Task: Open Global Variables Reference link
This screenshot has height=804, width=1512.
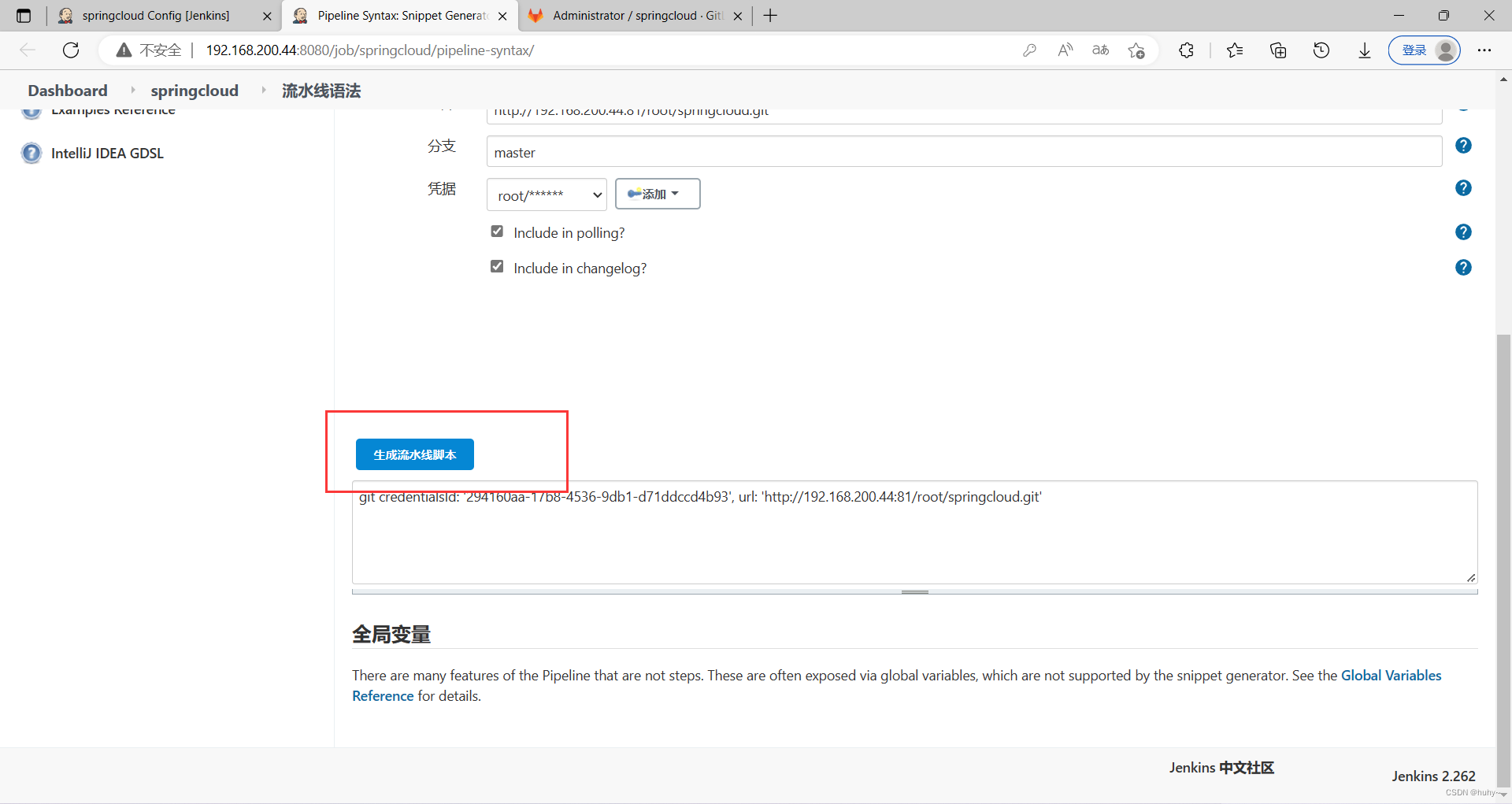Action: click(1392, 676)
